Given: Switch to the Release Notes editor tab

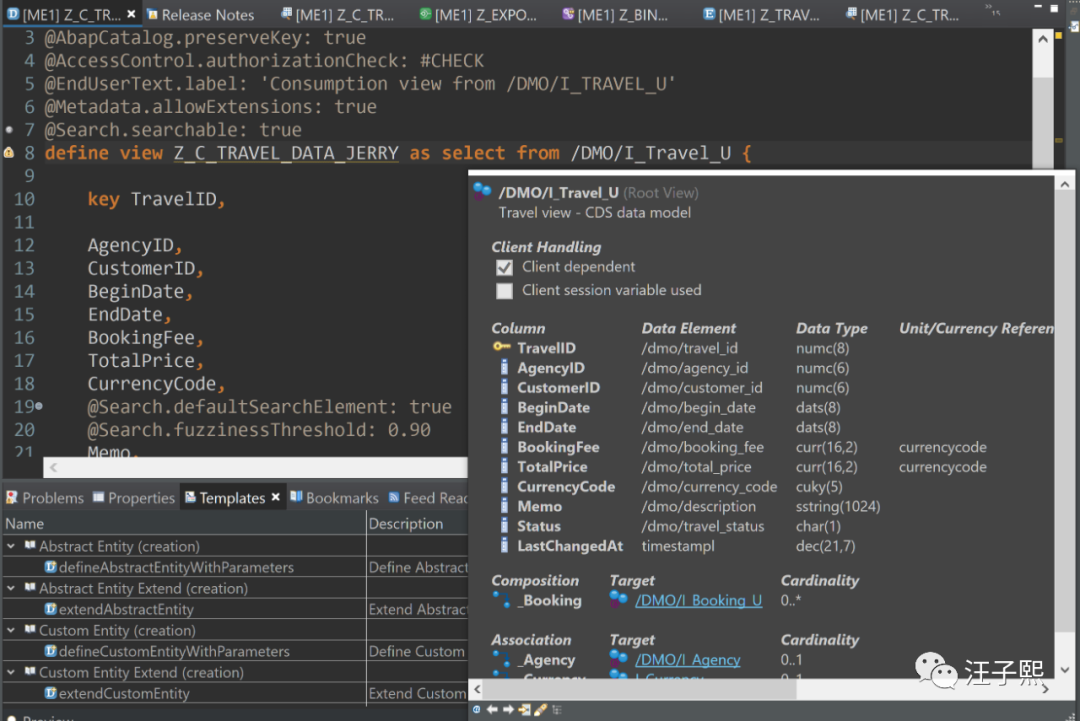Looking at the screenshot, I should pos(207,15).
